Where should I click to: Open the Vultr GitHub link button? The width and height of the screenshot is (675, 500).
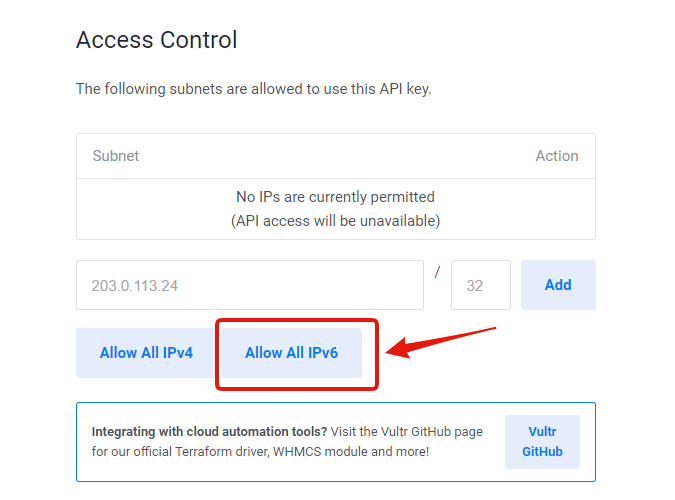542,442
